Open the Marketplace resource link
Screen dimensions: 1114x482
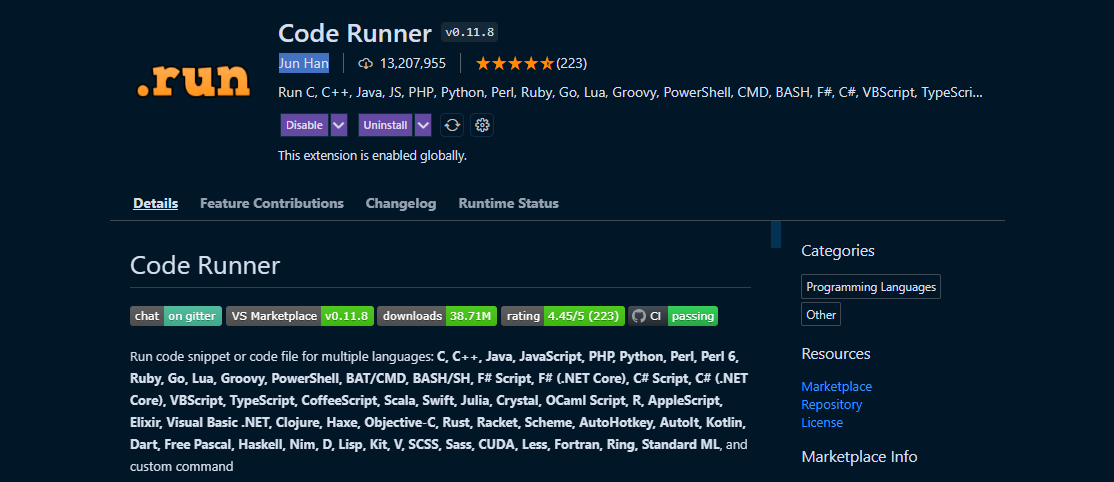pos(836,387)
